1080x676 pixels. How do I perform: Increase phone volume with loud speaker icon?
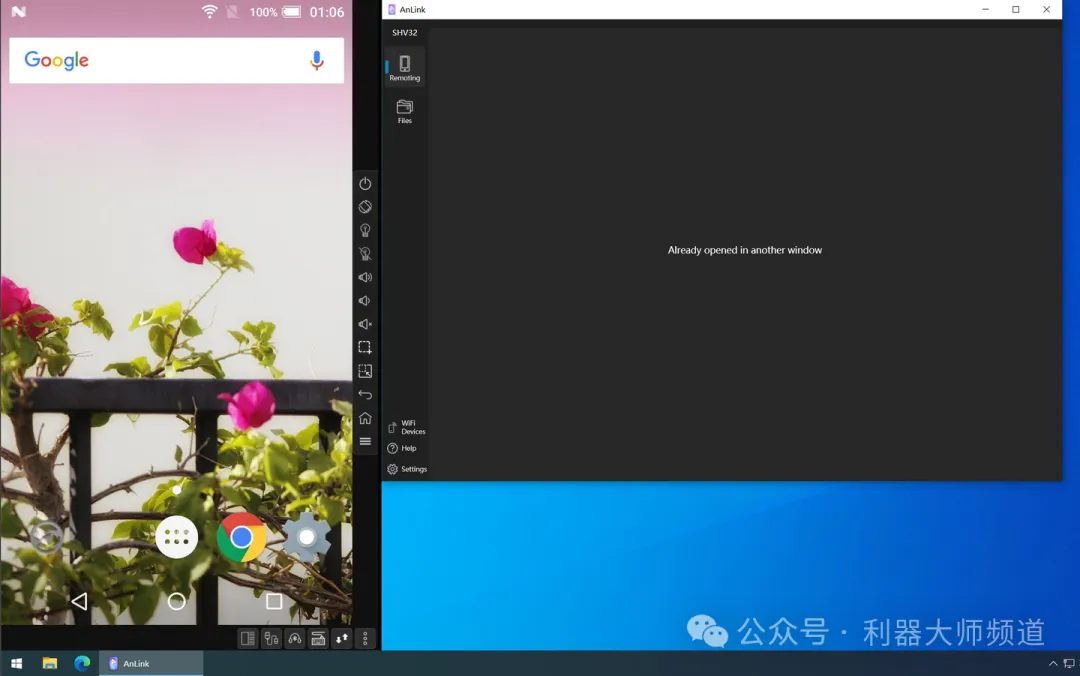tap(365, 277)
